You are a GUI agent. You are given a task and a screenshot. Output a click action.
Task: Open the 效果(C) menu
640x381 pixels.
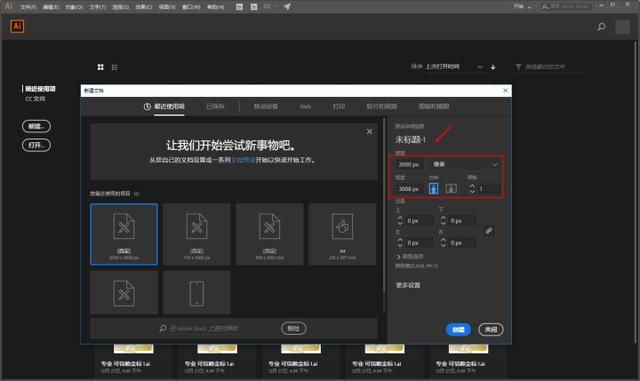click(144, 7)
